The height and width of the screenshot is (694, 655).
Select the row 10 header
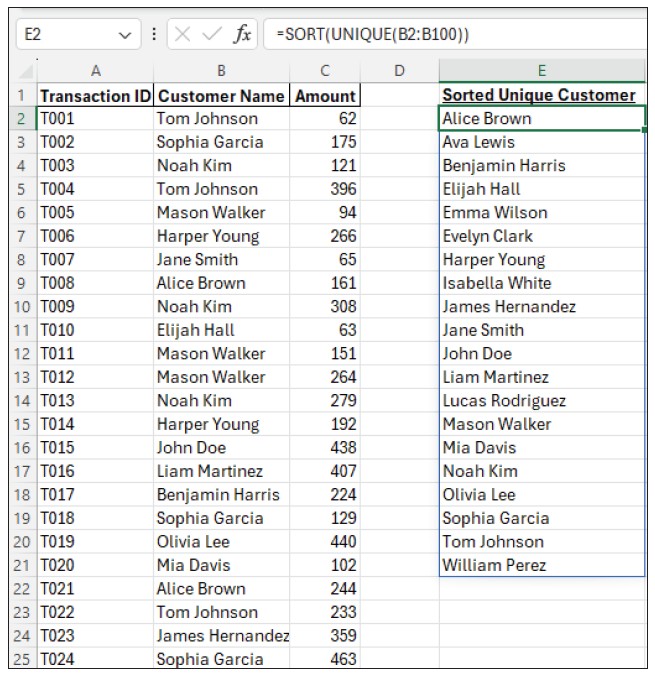tap(20, 330)
